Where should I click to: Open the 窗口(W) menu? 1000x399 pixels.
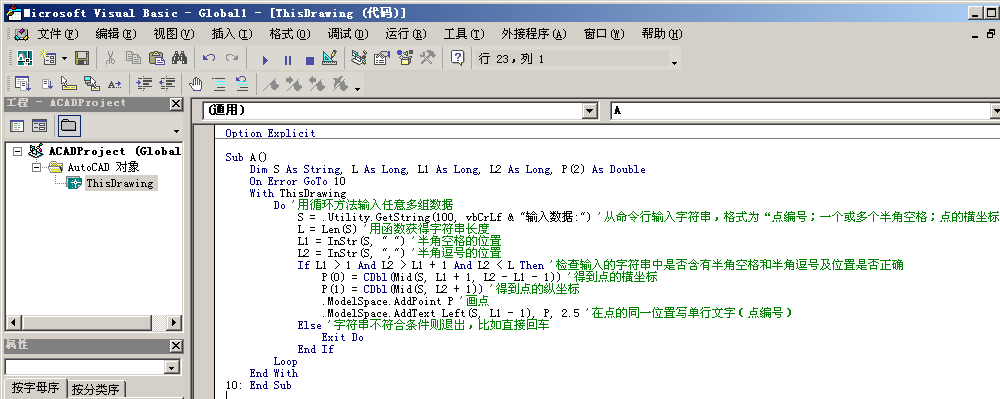point(604,34)
